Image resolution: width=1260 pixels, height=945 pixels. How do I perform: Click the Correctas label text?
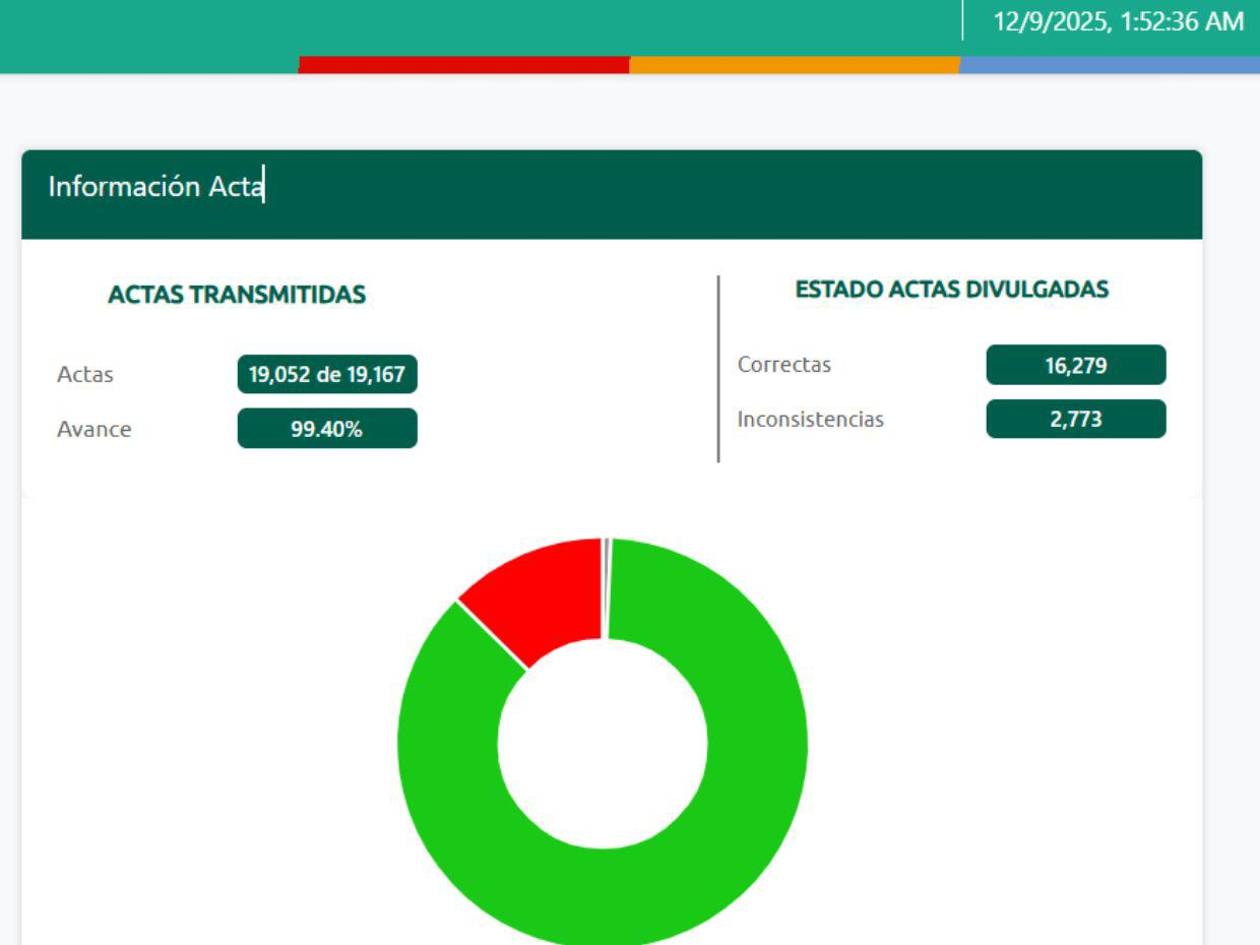pos(784,365)
